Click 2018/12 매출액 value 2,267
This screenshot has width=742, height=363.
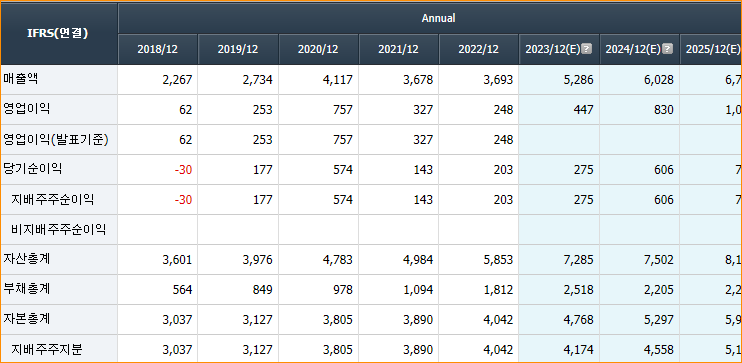(177, 80)
